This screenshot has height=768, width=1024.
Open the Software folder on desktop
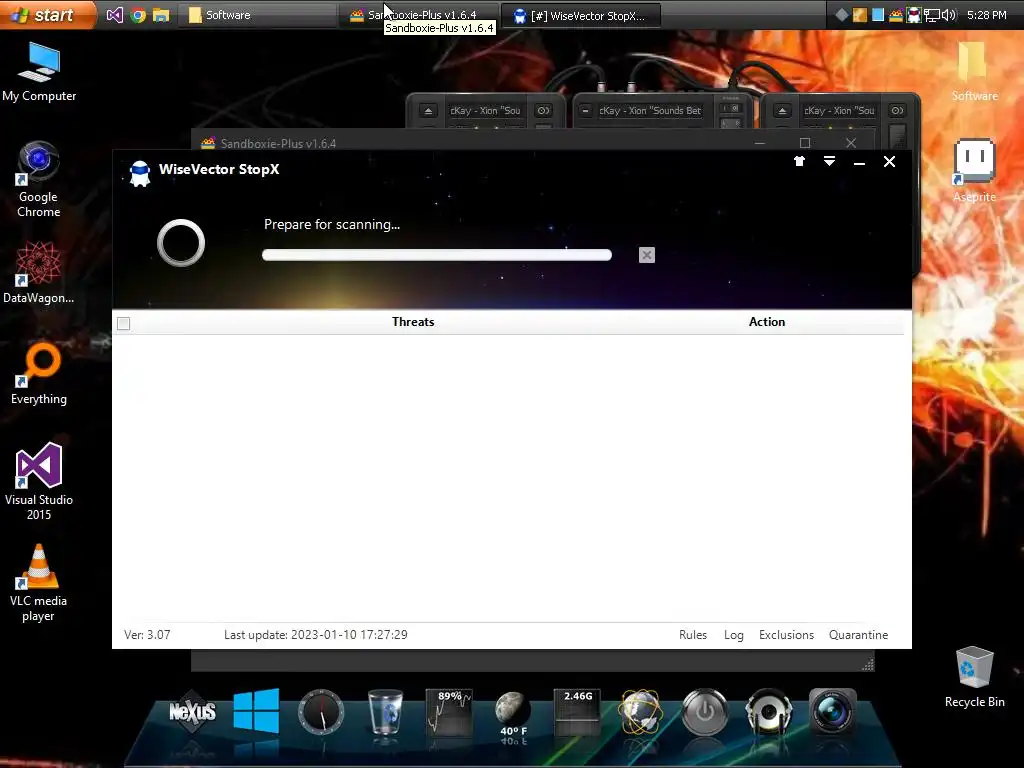pyautogui.click(x=974, y=71)
